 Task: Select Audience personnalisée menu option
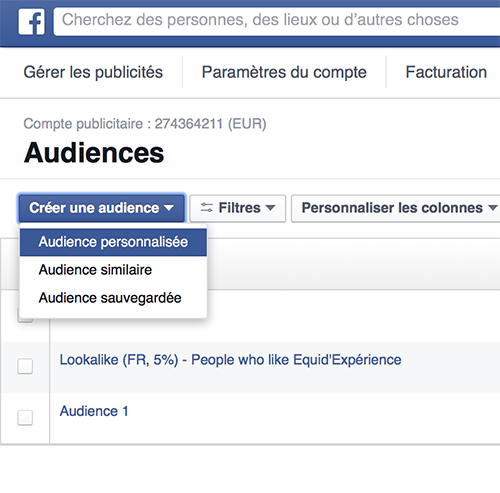click(x=113, y=242)
